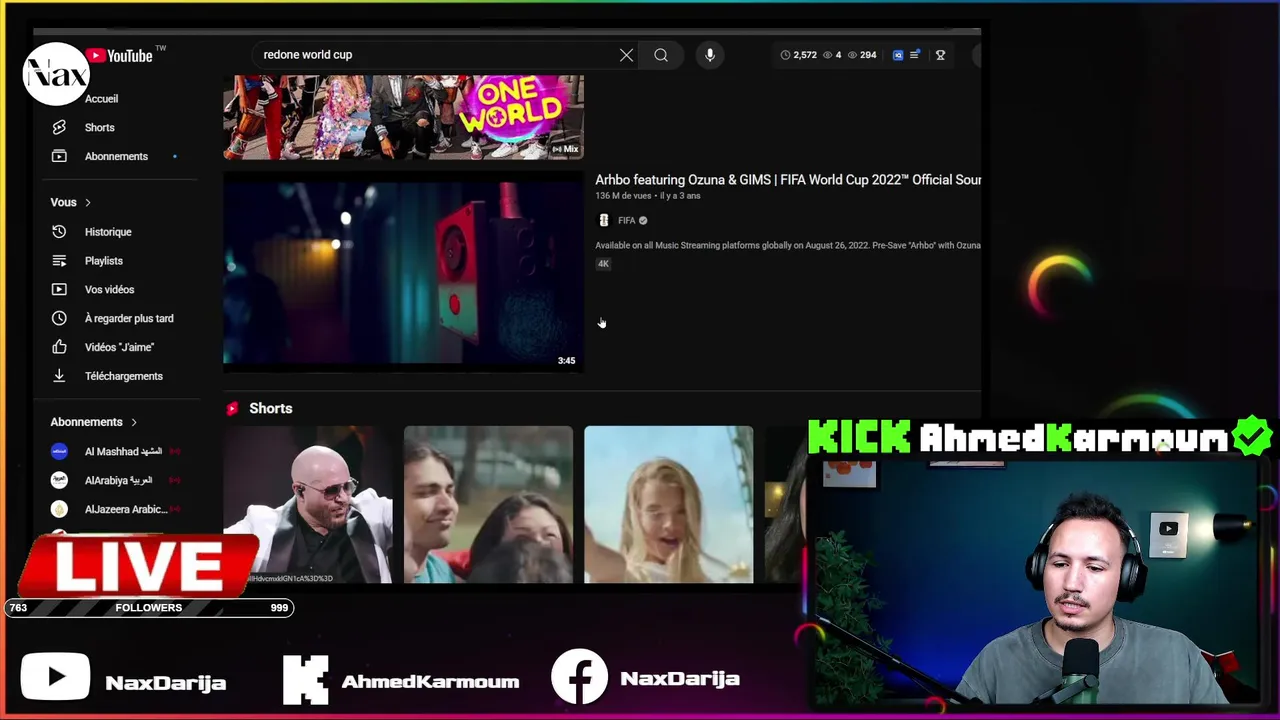
Task: Click the red Shorts section icon
Action: (x=232, y=408)
